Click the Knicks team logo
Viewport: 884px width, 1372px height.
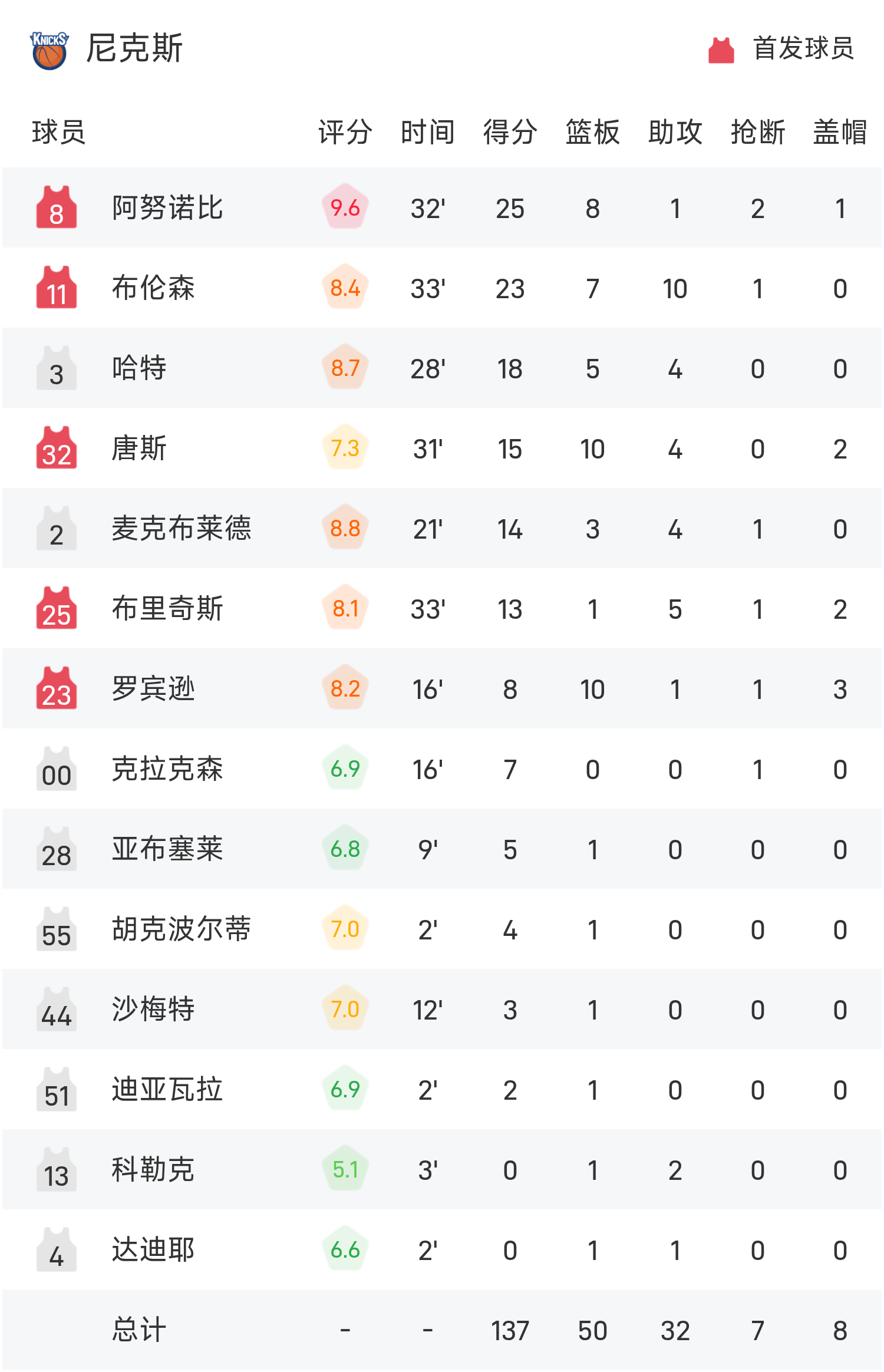(50, 50)
